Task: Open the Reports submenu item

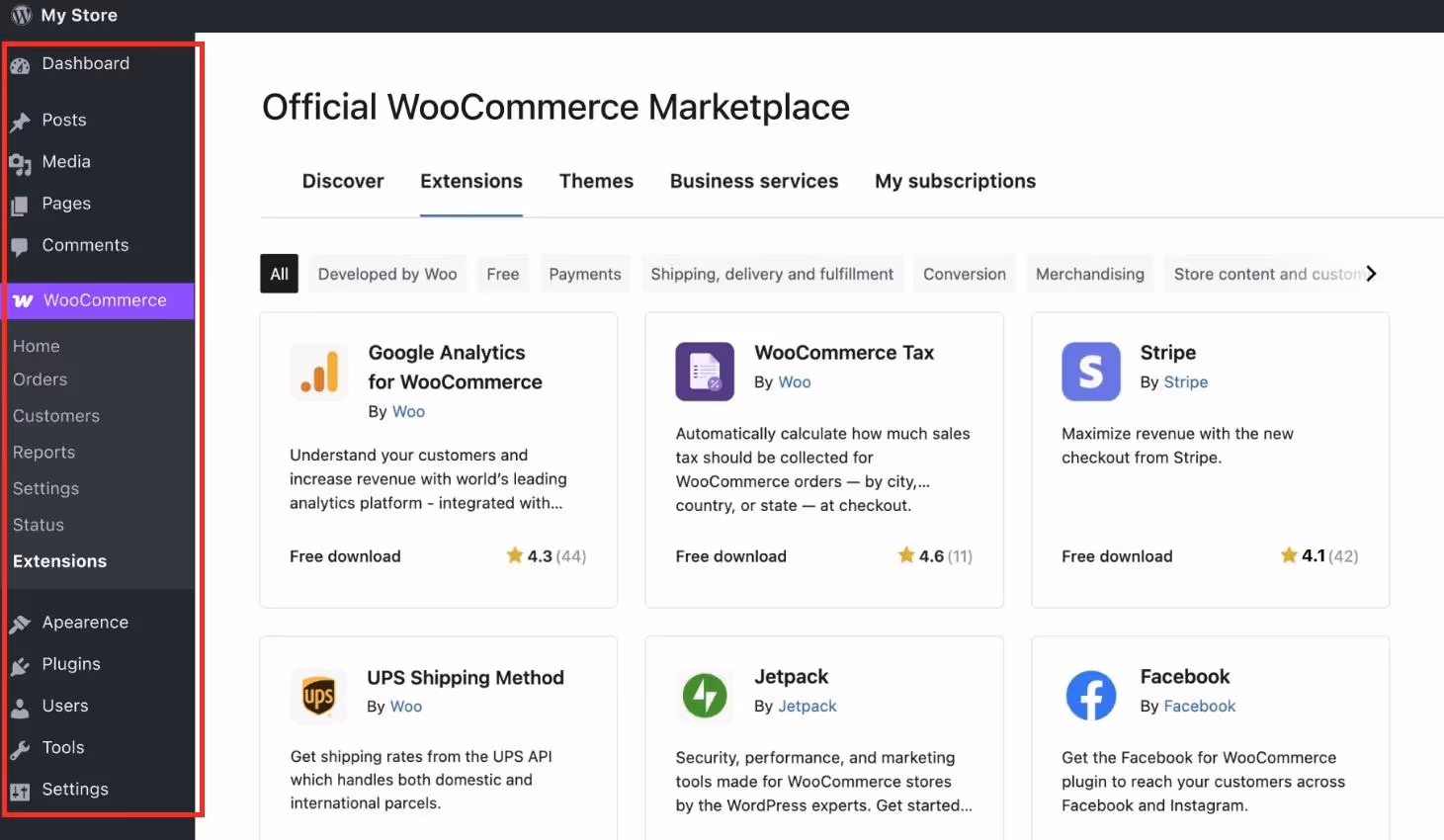Action: click(43, 453)
